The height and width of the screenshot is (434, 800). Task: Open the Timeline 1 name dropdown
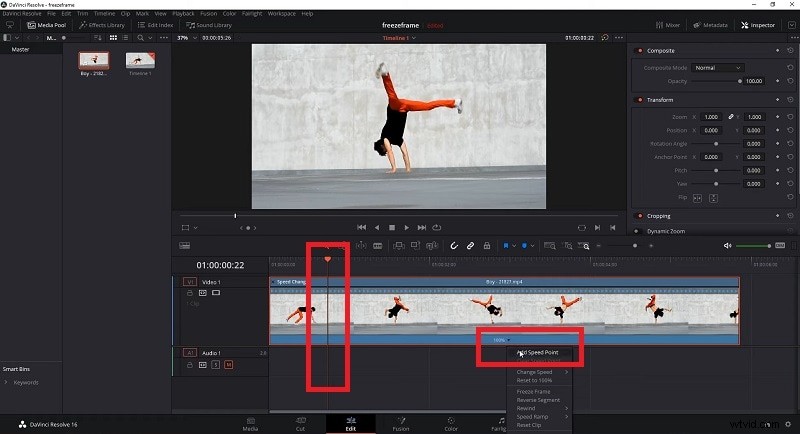point(399,38)
